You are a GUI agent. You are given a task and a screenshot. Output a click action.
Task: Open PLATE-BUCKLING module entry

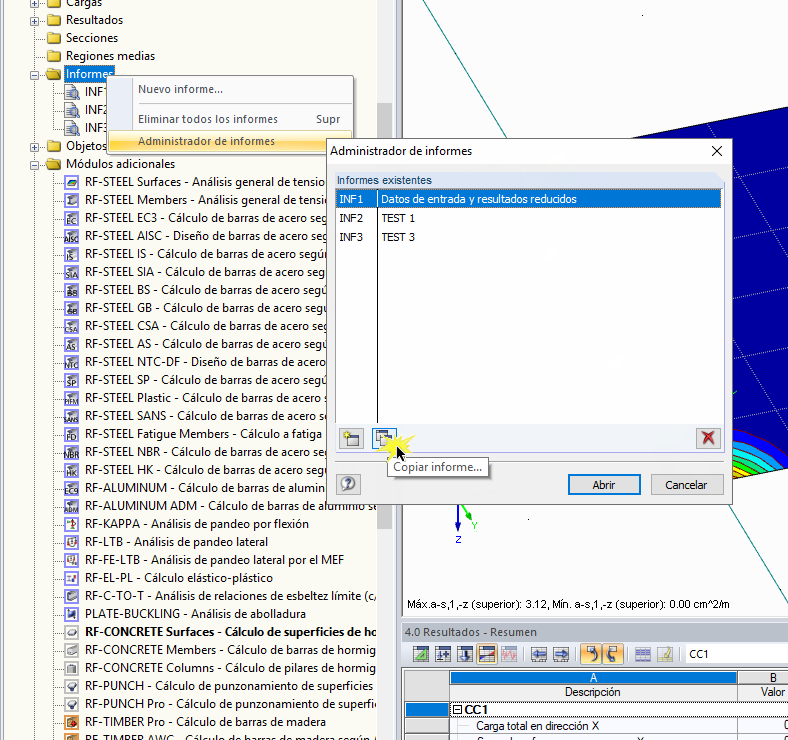coord(195,614)
